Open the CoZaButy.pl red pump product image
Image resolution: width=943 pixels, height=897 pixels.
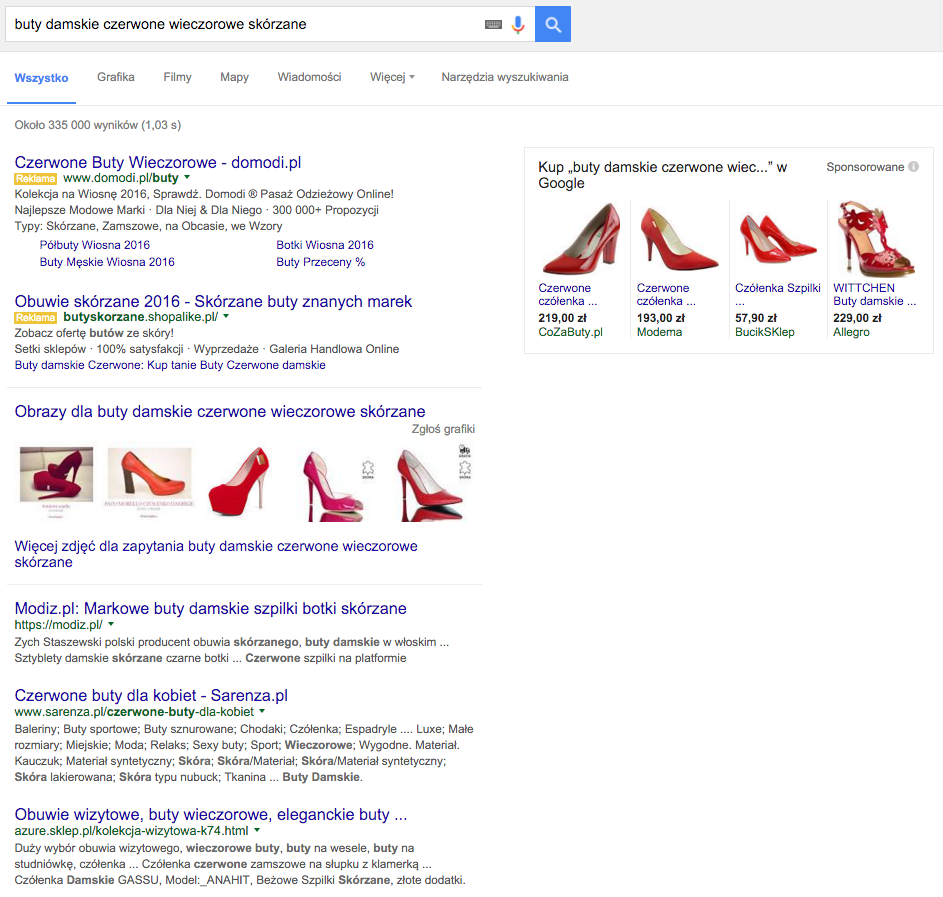[x=580, y=239]
